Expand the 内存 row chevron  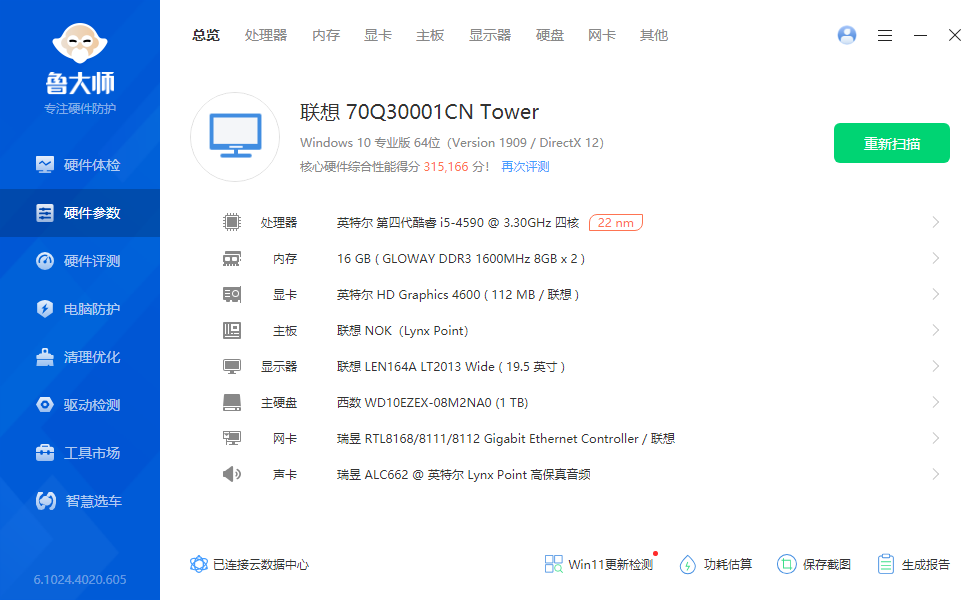(x=936, y=258)
